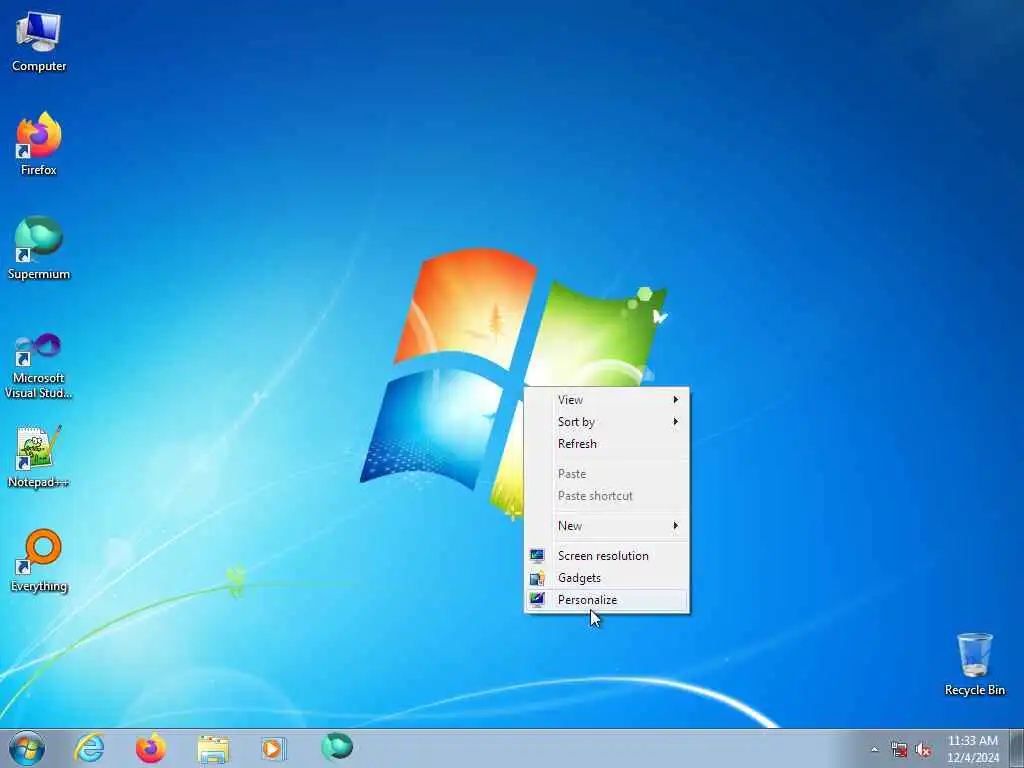Select the Recycle Bin icon
Image resolution: width=1024 pixels, height=768 pixels.
pos(974,664)
